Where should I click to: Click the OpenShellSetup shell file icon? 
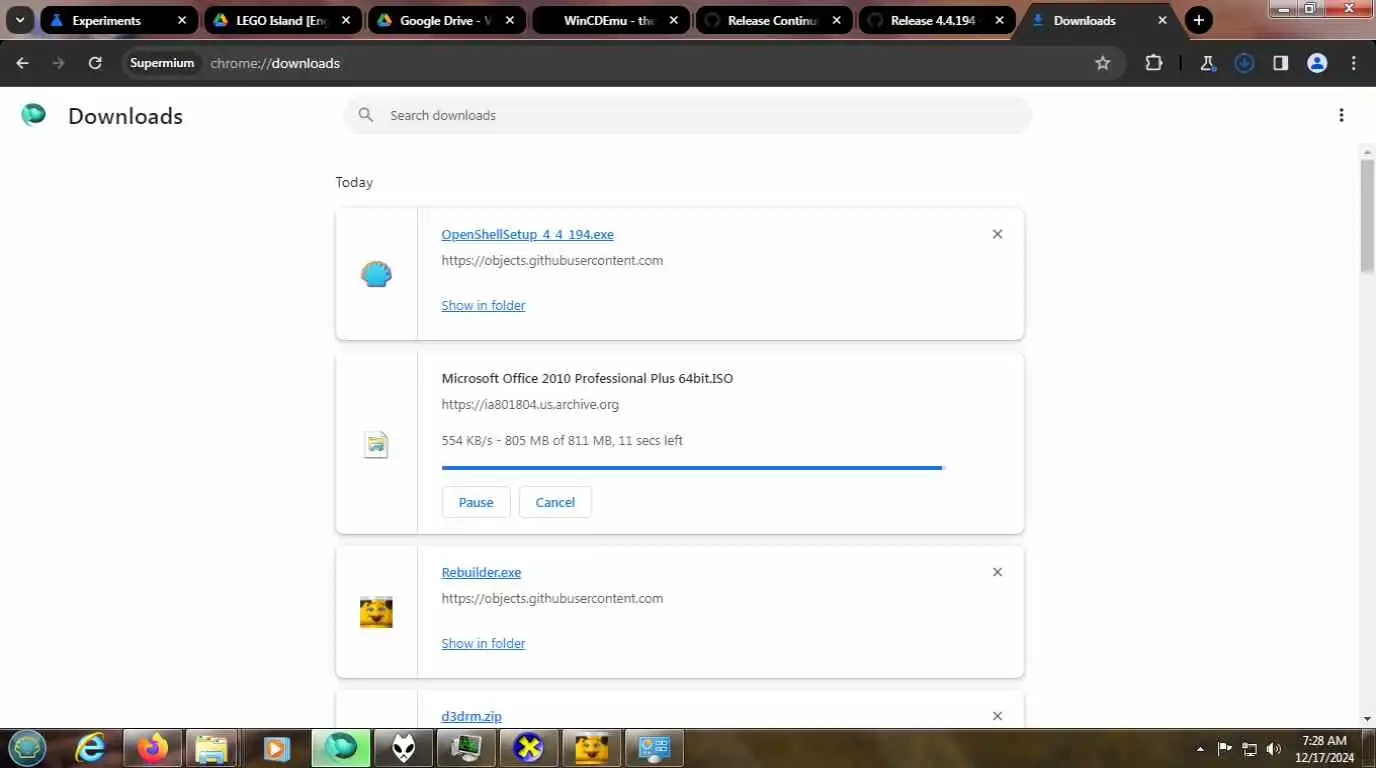376,274
